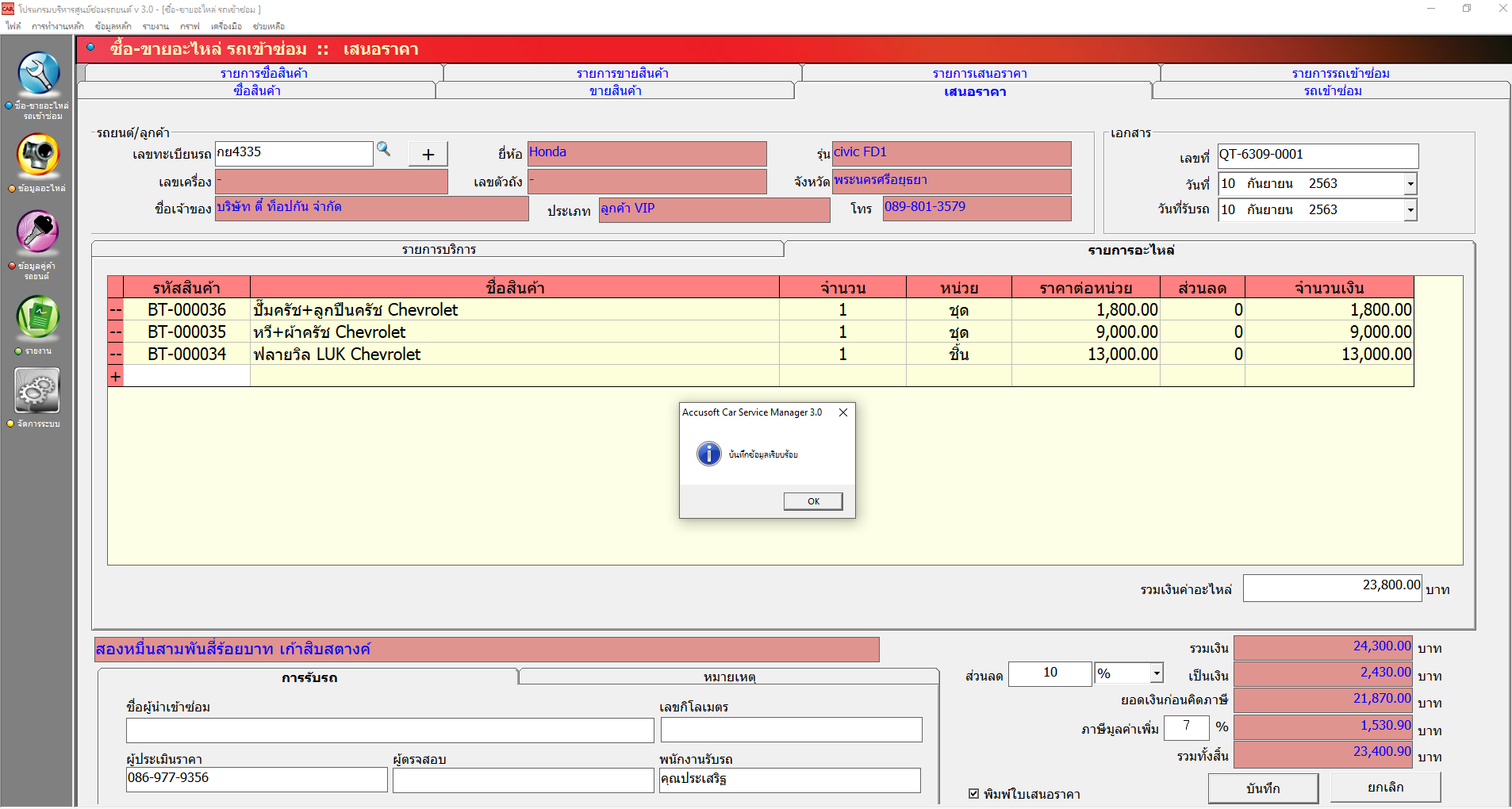This screenshot has height=809, width=1512.
Task: Click the ผู้ประเมินราคา field with 086-977-9356
Action: [x=257, y=780]
